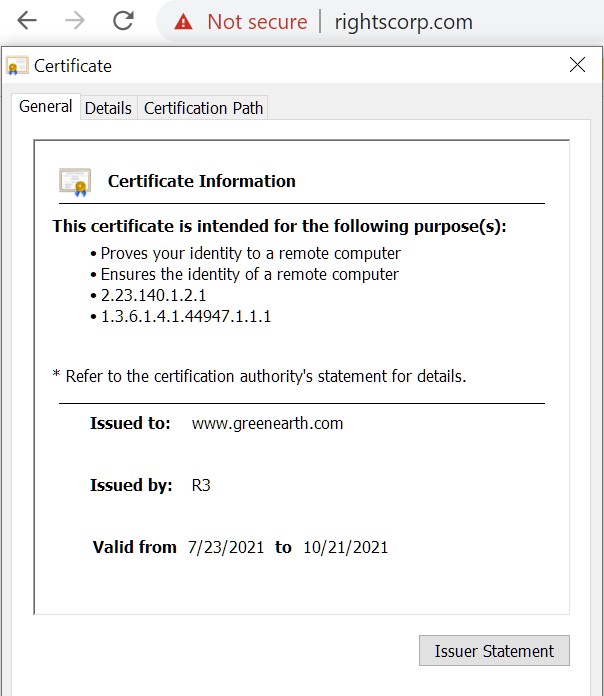Click 'Ensures the identity of a remote computer'
The width and height of the screenshot is (604, 696).
249,274
